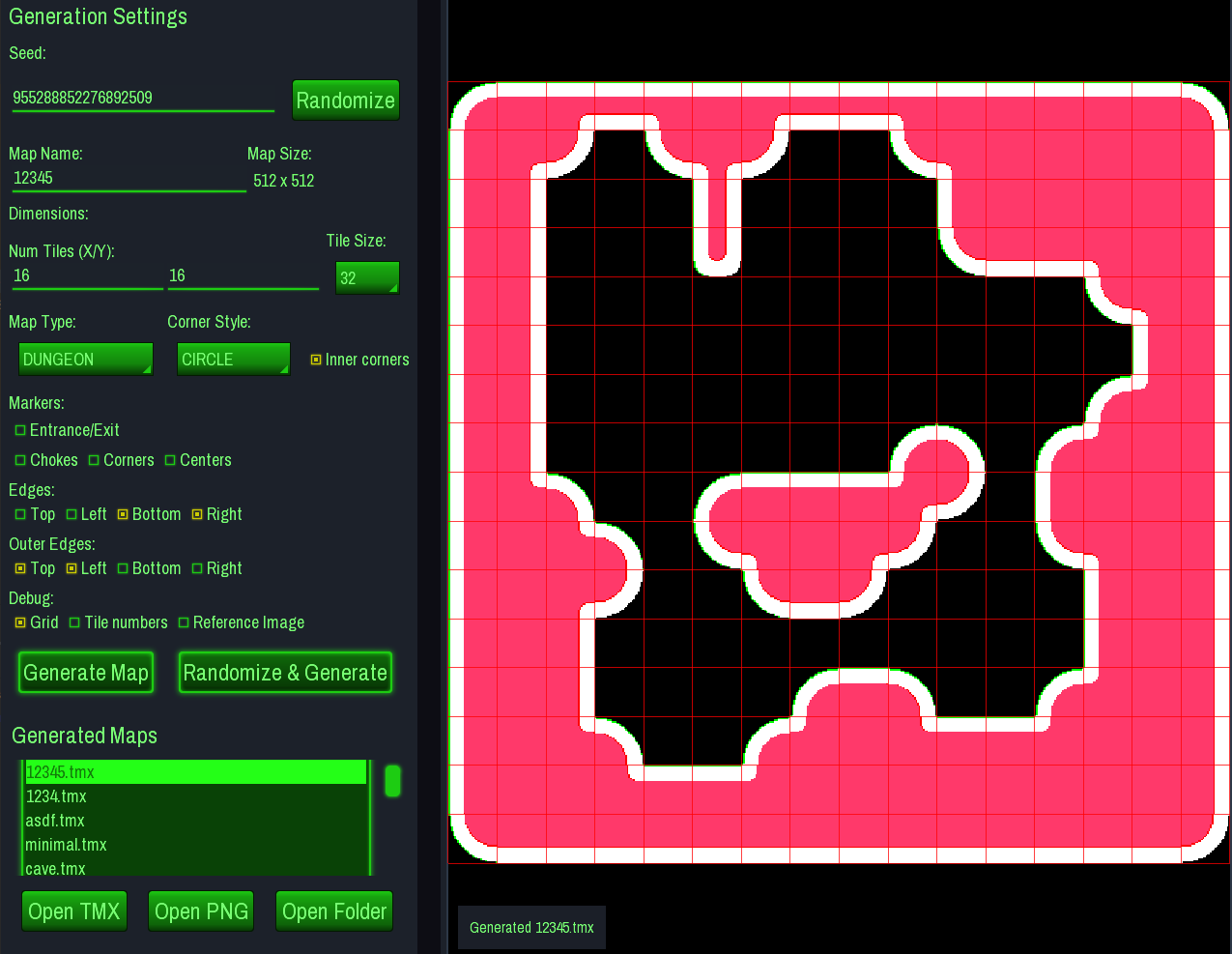The height and width of the screenshot is (954, 1232).
Task: Turn off the debug Grid checkbox
Action: tap(20, 622)
